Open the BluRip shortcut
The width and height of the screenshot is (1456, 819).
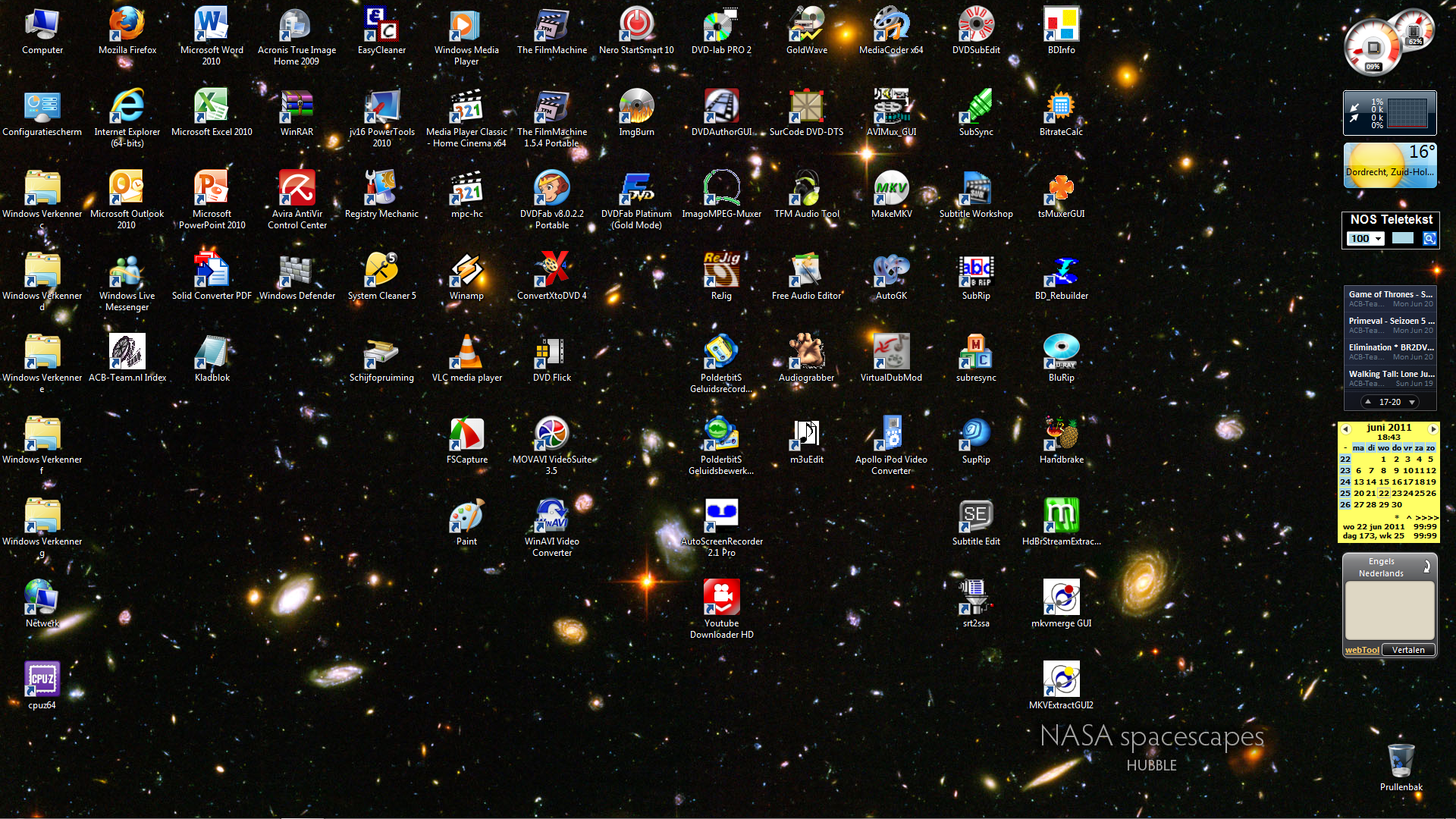point(1061,359)
